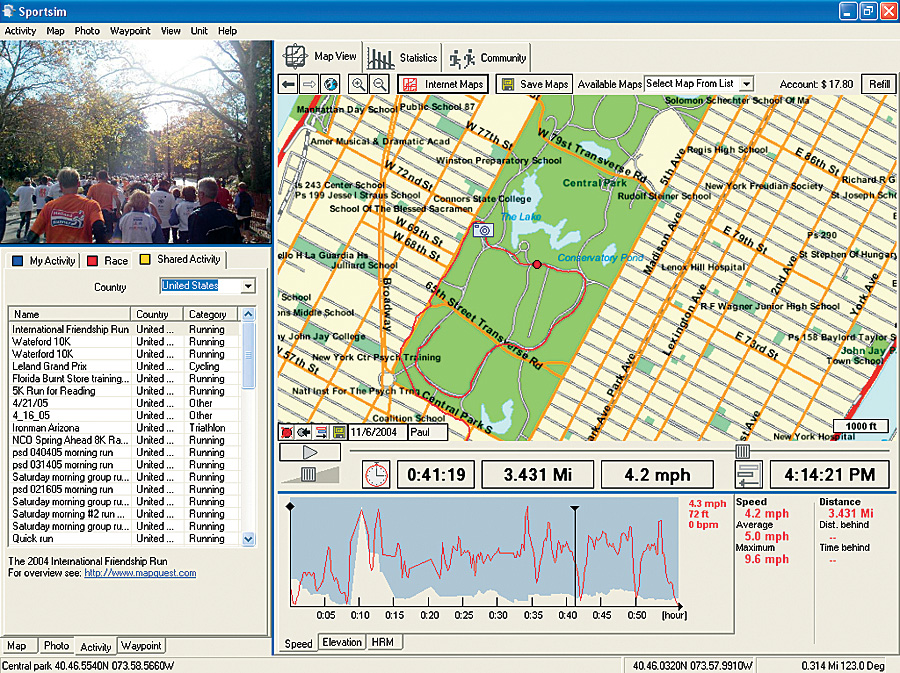Click the activity list scroll down arrow
This screenshot has height=673, width=900.
click(249, 539)
